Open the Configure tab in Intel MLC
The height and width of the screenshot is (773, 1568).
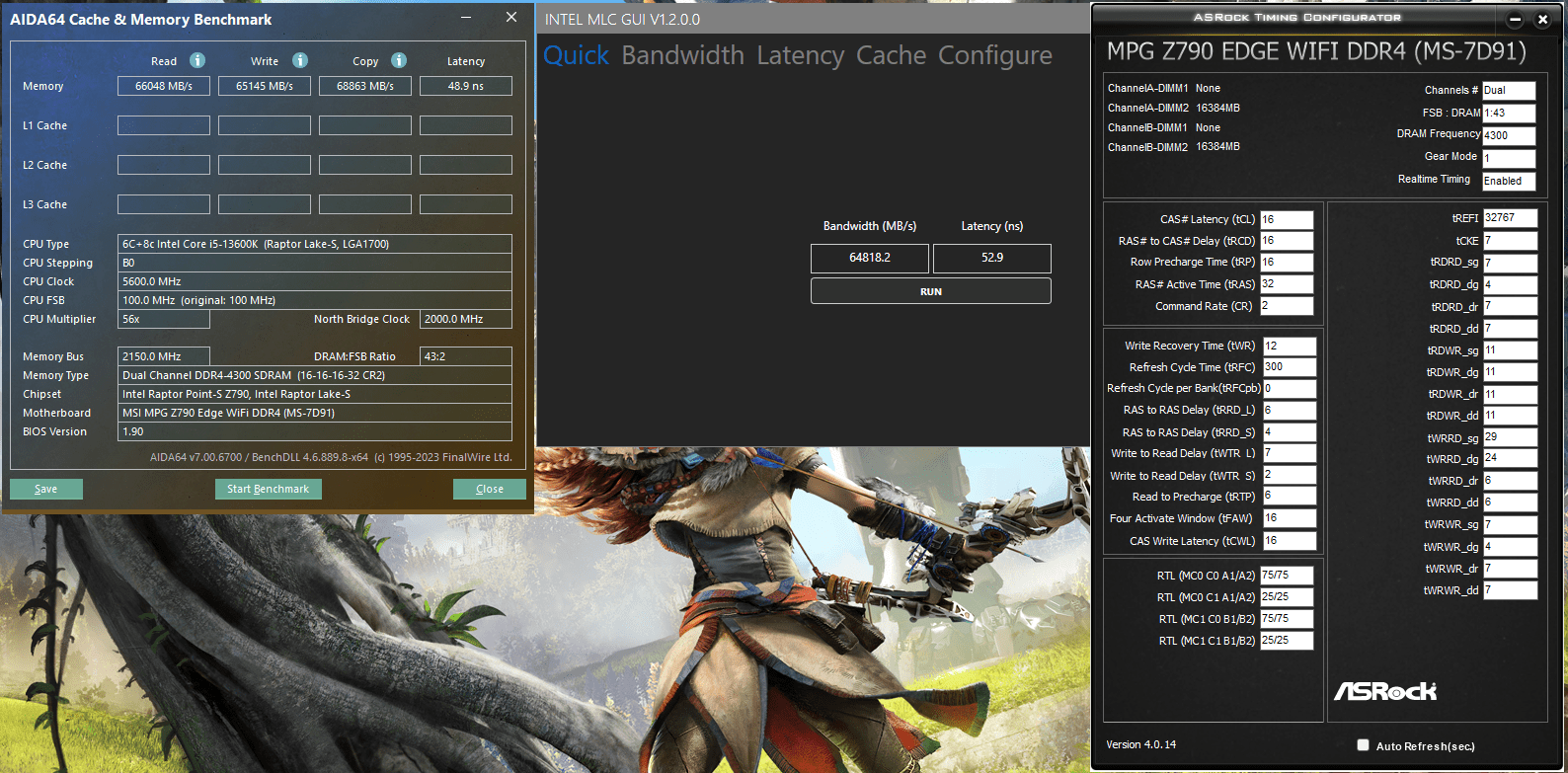coord(995,55)
